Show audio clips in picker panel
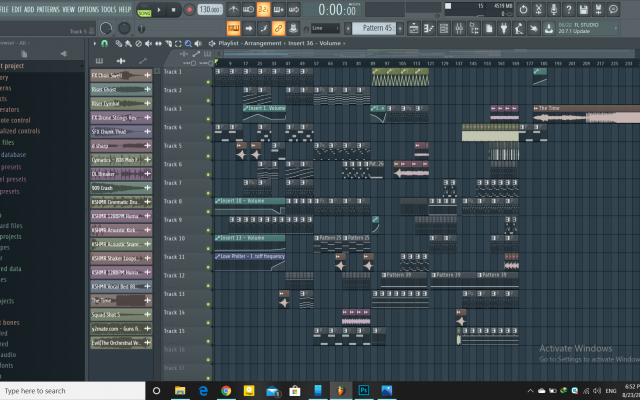The height and width of the screenshot is (400, 640). click(x=121, y=61)
